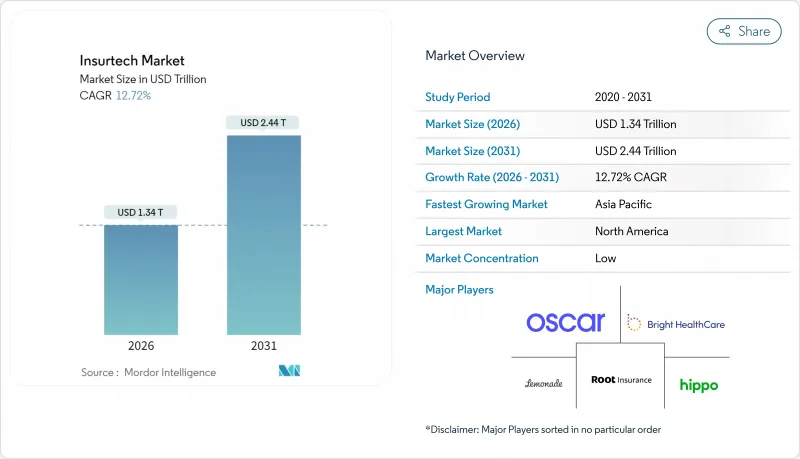The height and width of the screenshot is (459, 800).
Task: Click the Bright HealthCare logo
Action: pyautogui.click(x=676, y=323)
